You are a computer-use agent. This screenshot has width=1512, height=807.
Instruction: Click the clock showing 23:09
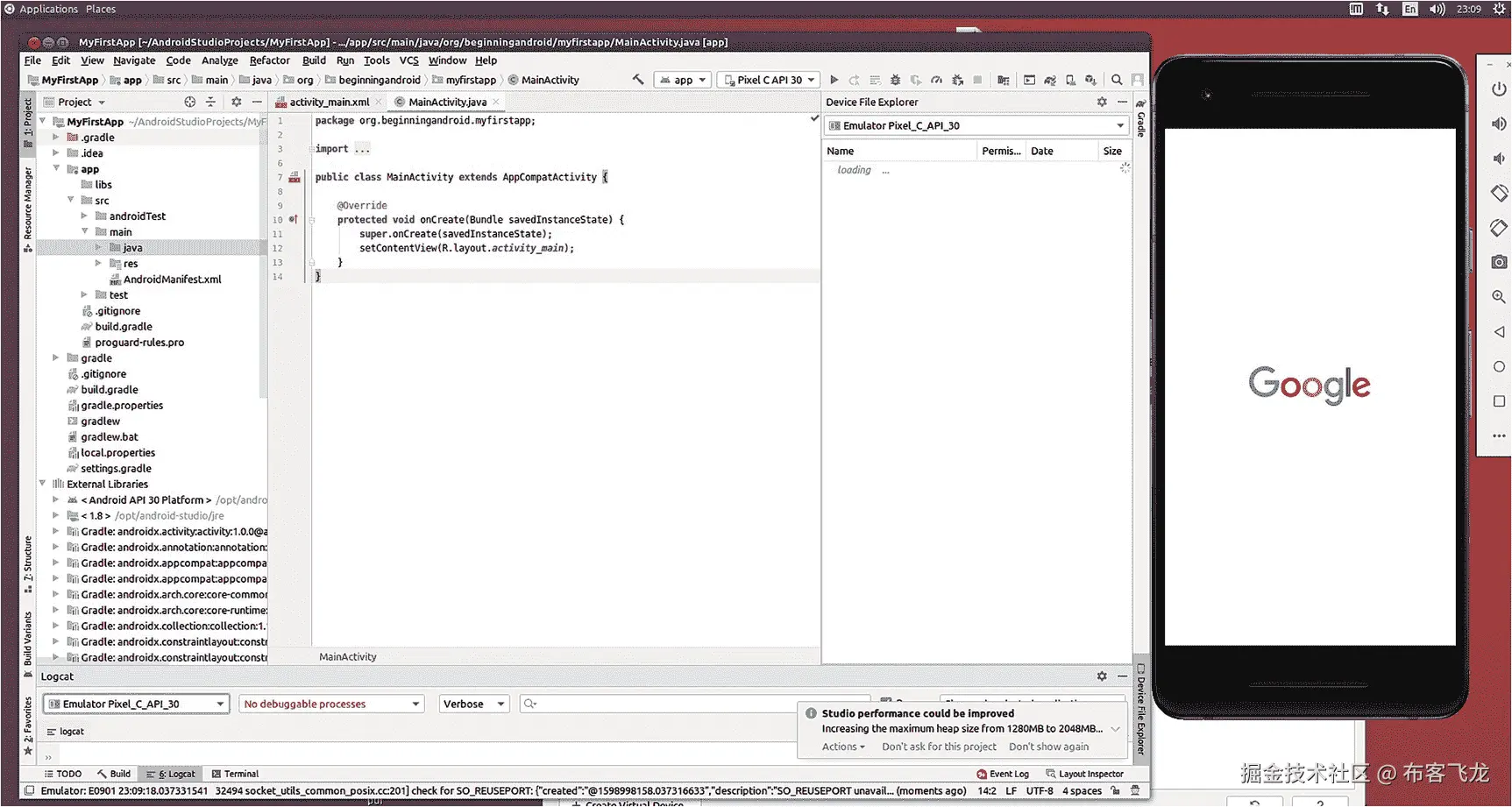(1469, 9)
